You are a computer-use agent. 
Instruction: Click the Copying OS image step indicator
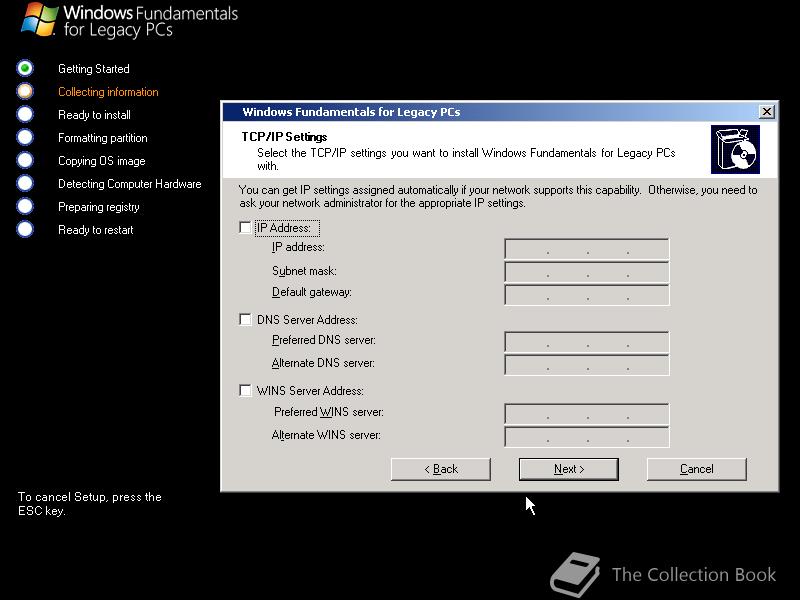click(x=24, y=160)
